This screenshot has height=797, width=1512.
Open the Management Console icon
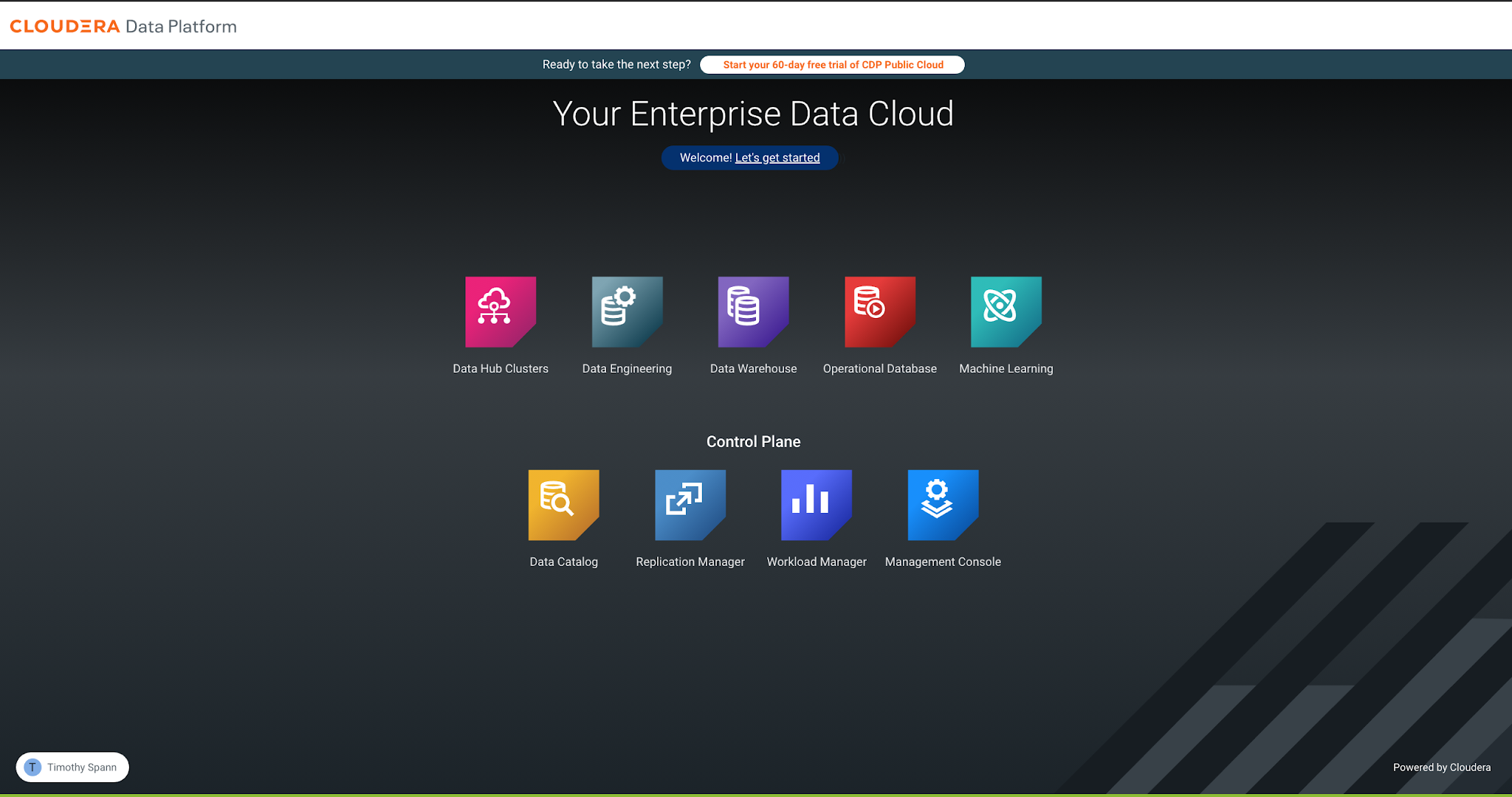[x=943, y=505]
